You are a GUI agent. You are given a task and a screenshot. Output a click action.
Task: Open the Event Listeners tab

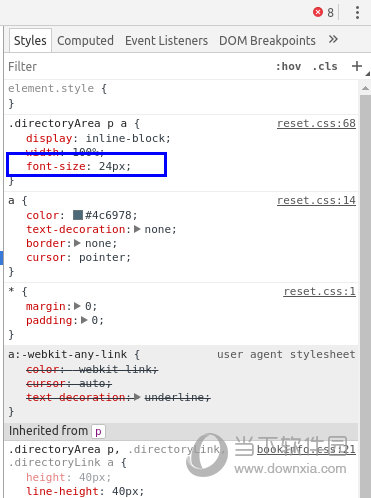click(x=166, y=41)
